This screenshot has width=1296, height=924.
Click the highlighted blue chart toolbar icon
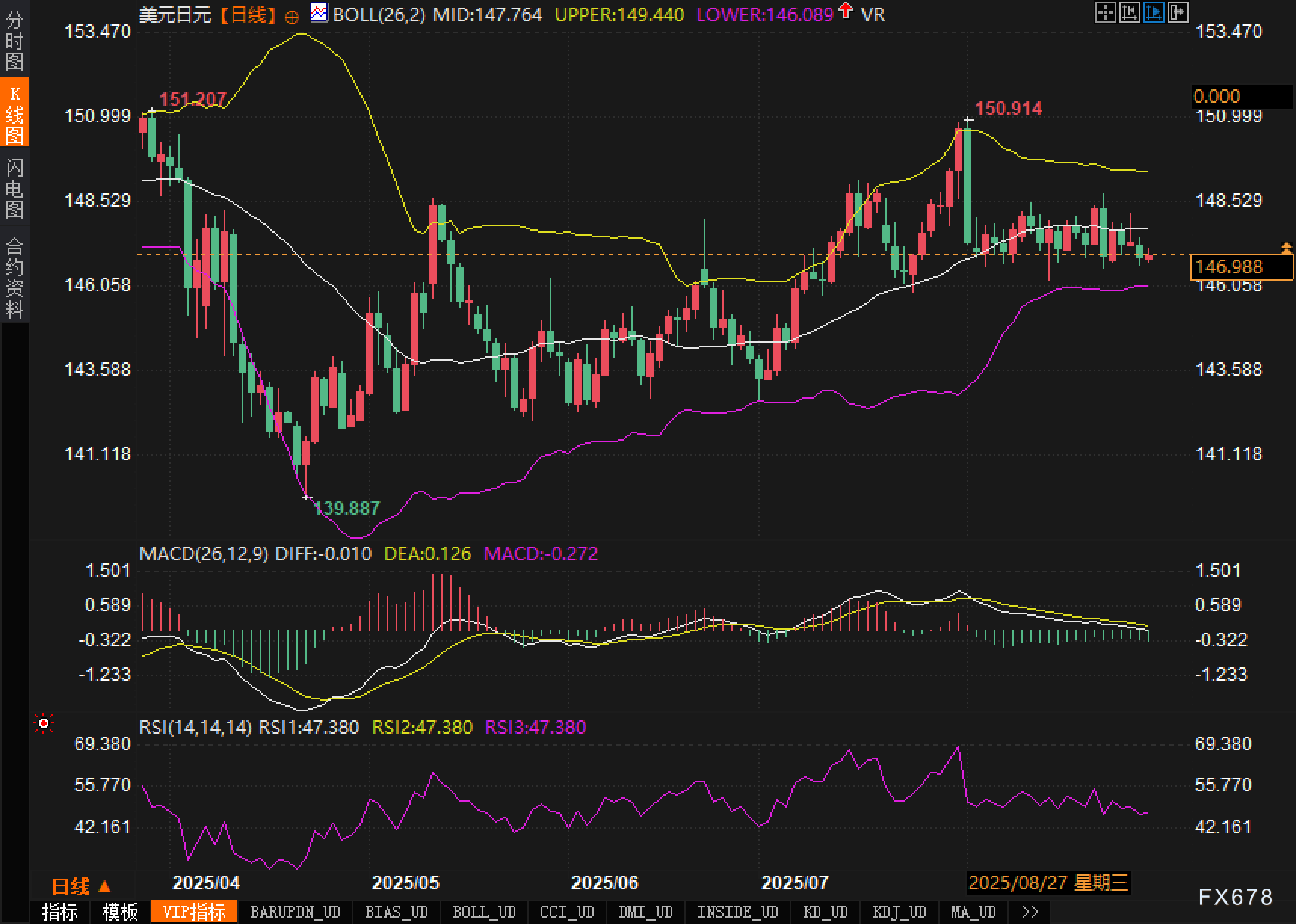[x=1153, y=12]
